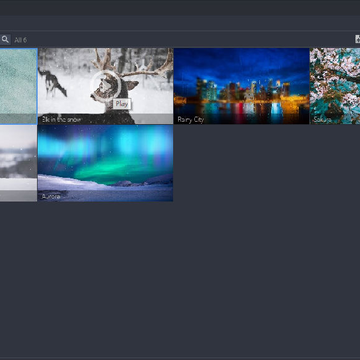Click the "Rainy City" caption
The height and width of the screenshot is (360, 360).
(191, 120)
